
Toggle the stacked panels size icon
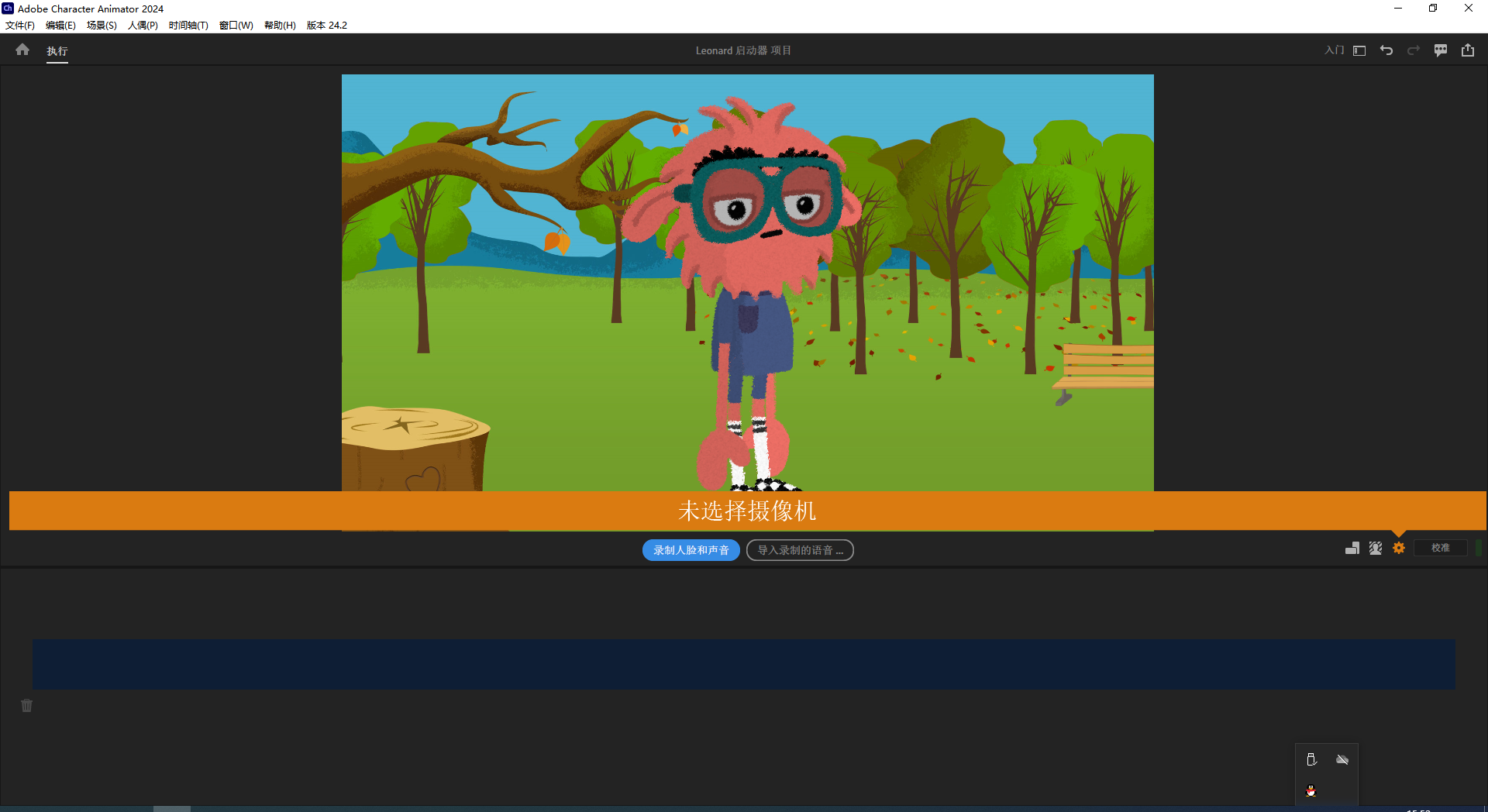[1352, 548]
